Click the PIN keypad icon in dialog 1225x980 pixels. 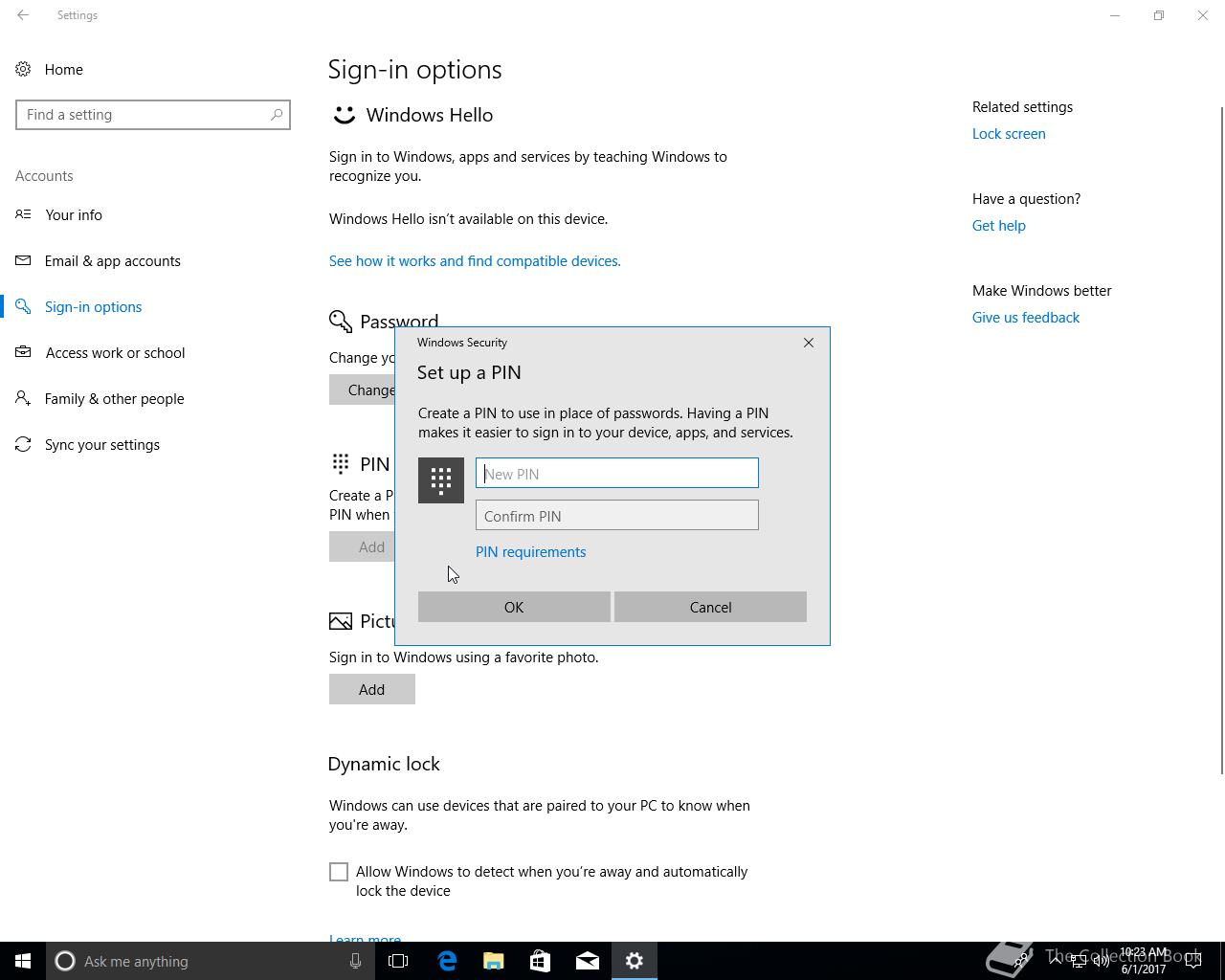441,480
